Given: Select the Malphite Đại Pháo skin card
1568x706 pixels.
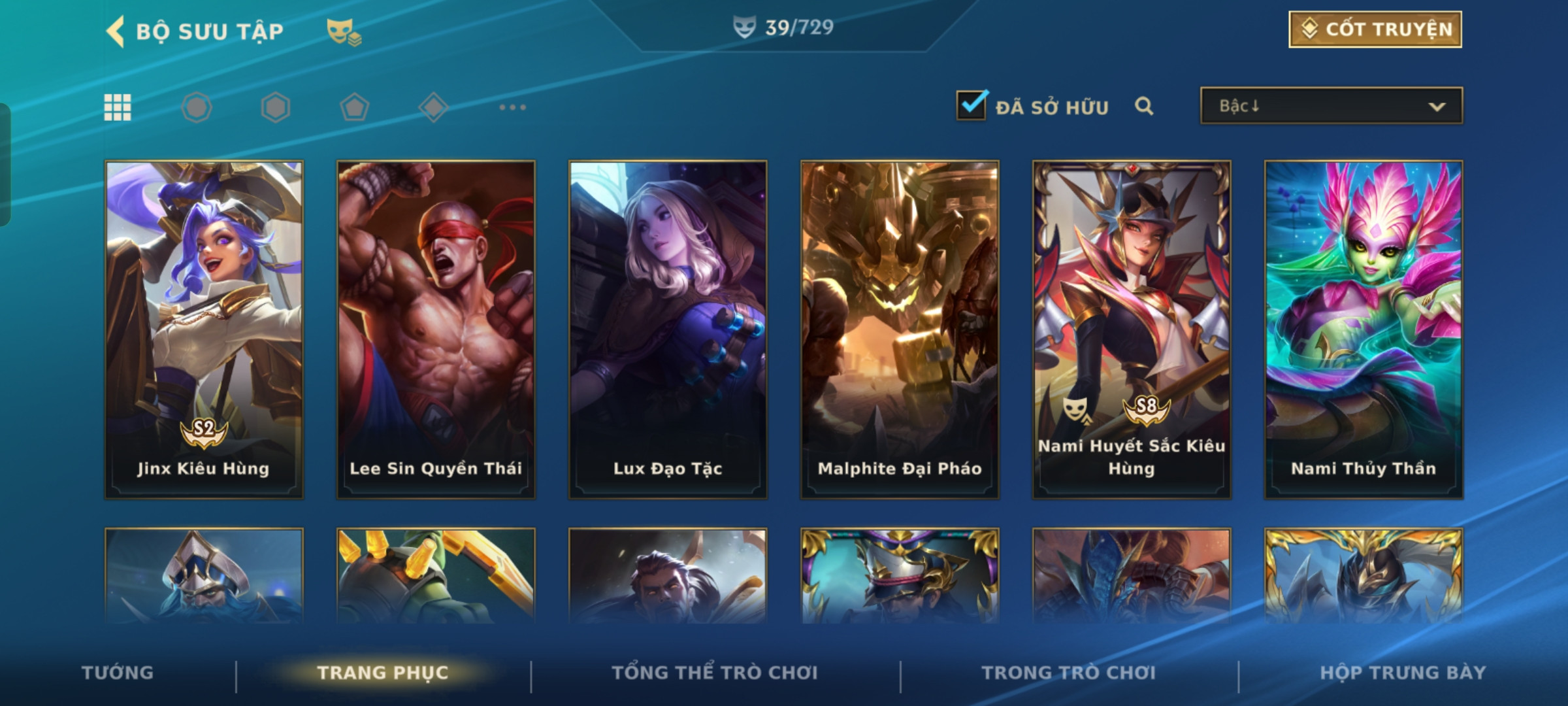Looking at the screenshot, I should pos(900,330).
